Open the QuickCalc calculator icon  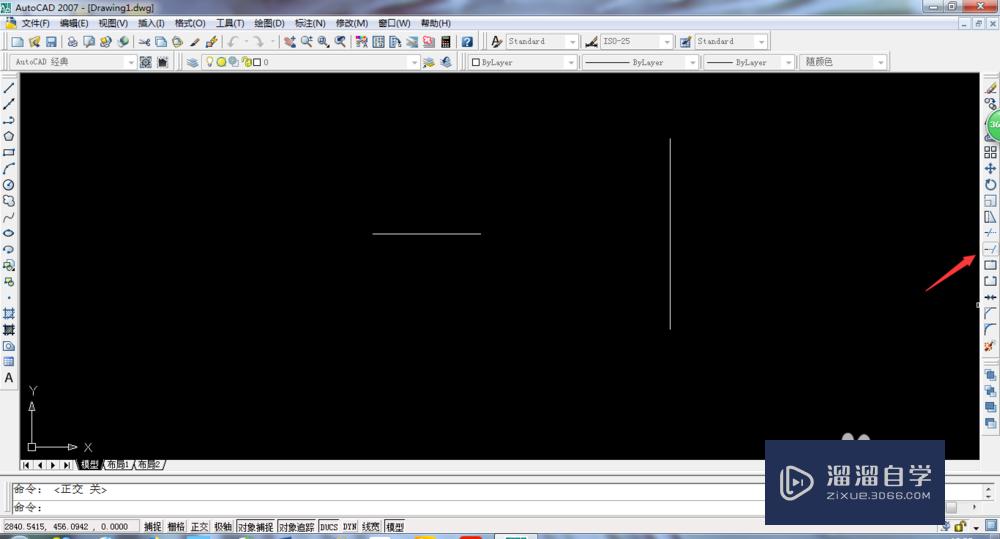point(446,41)
